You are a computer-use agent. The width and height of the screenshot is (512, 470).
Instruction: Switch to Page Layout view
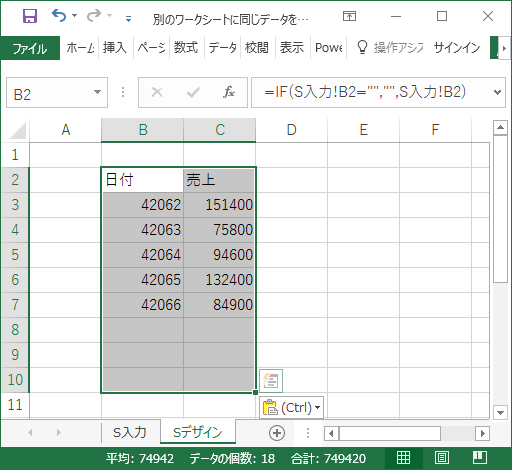(442, 458)
